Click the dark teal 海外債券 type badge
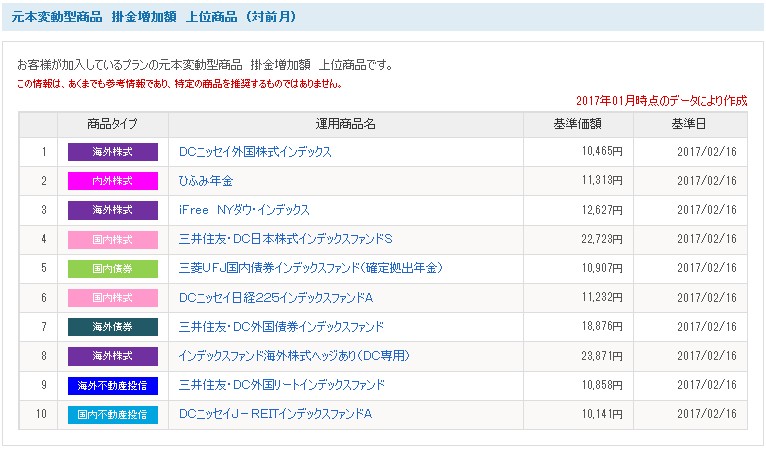 [113, 327]
